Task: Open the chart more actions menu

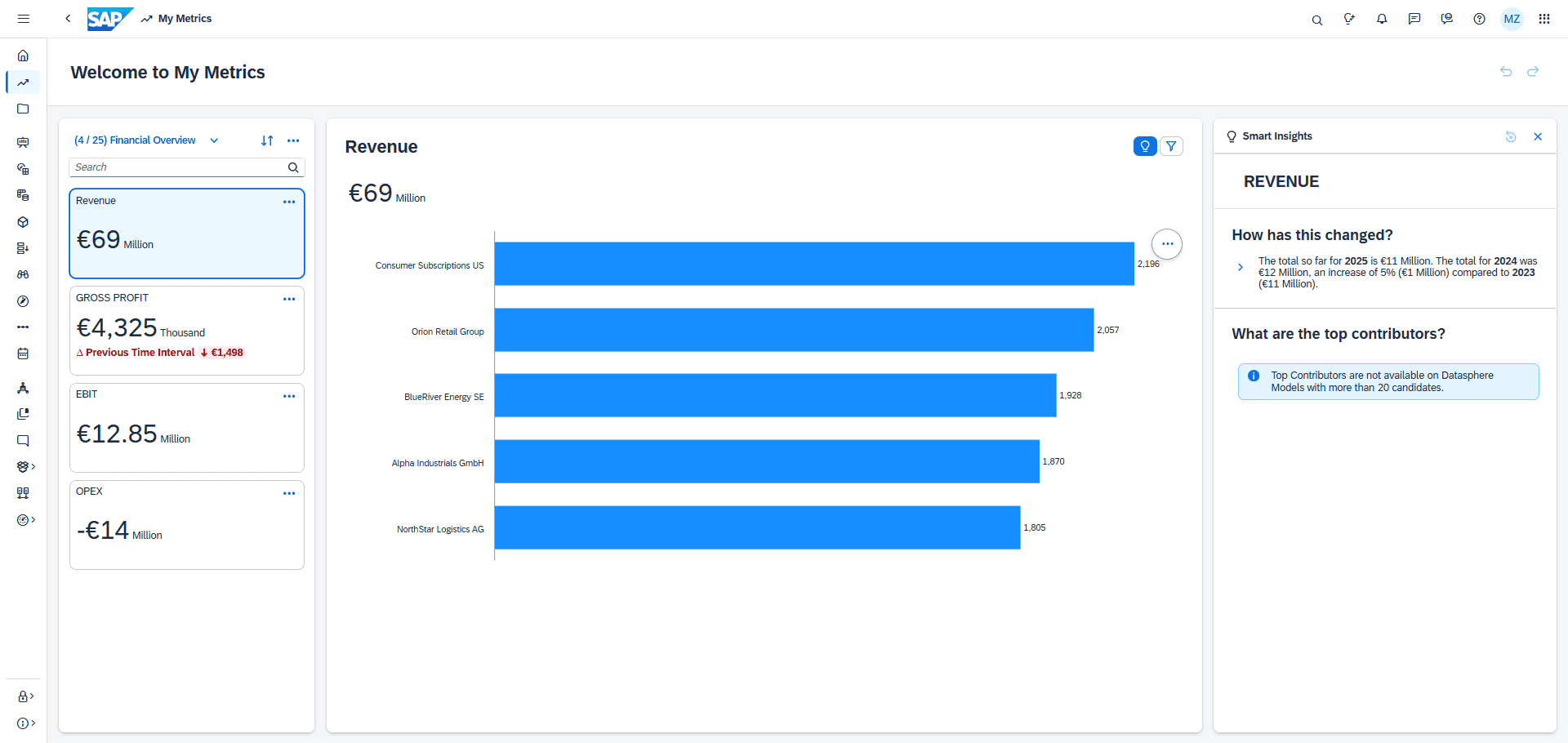Action: [x=1167, y=244]
